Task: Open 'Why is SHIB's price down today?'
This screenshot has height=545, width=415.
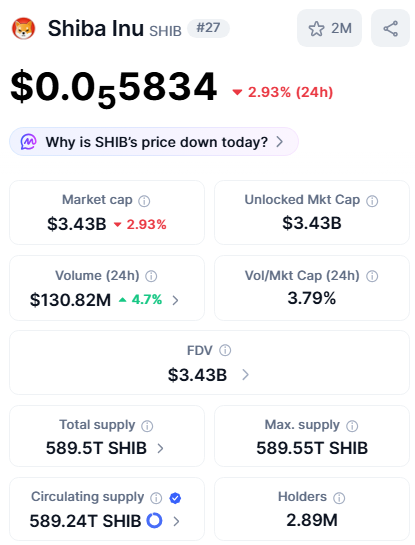Action: tap(154, 141)
